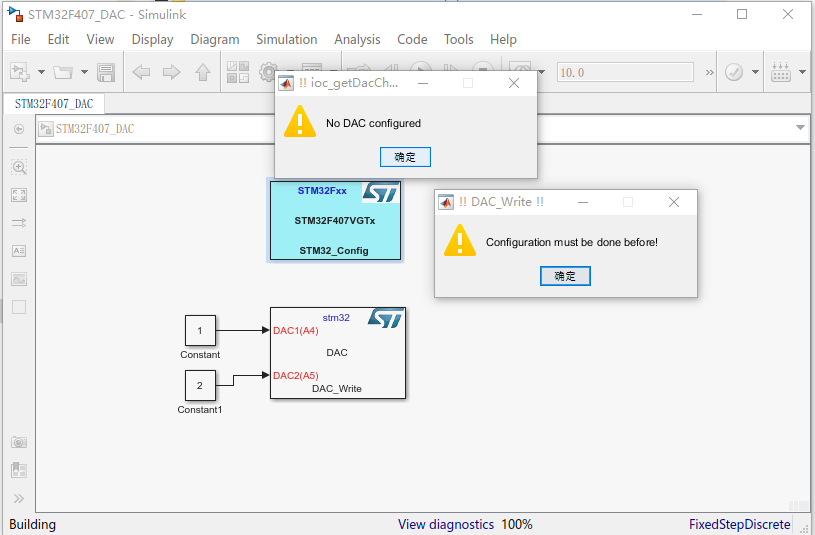Open the Diagram menu
The image size is (815, 535).
[x=215, y=40]
